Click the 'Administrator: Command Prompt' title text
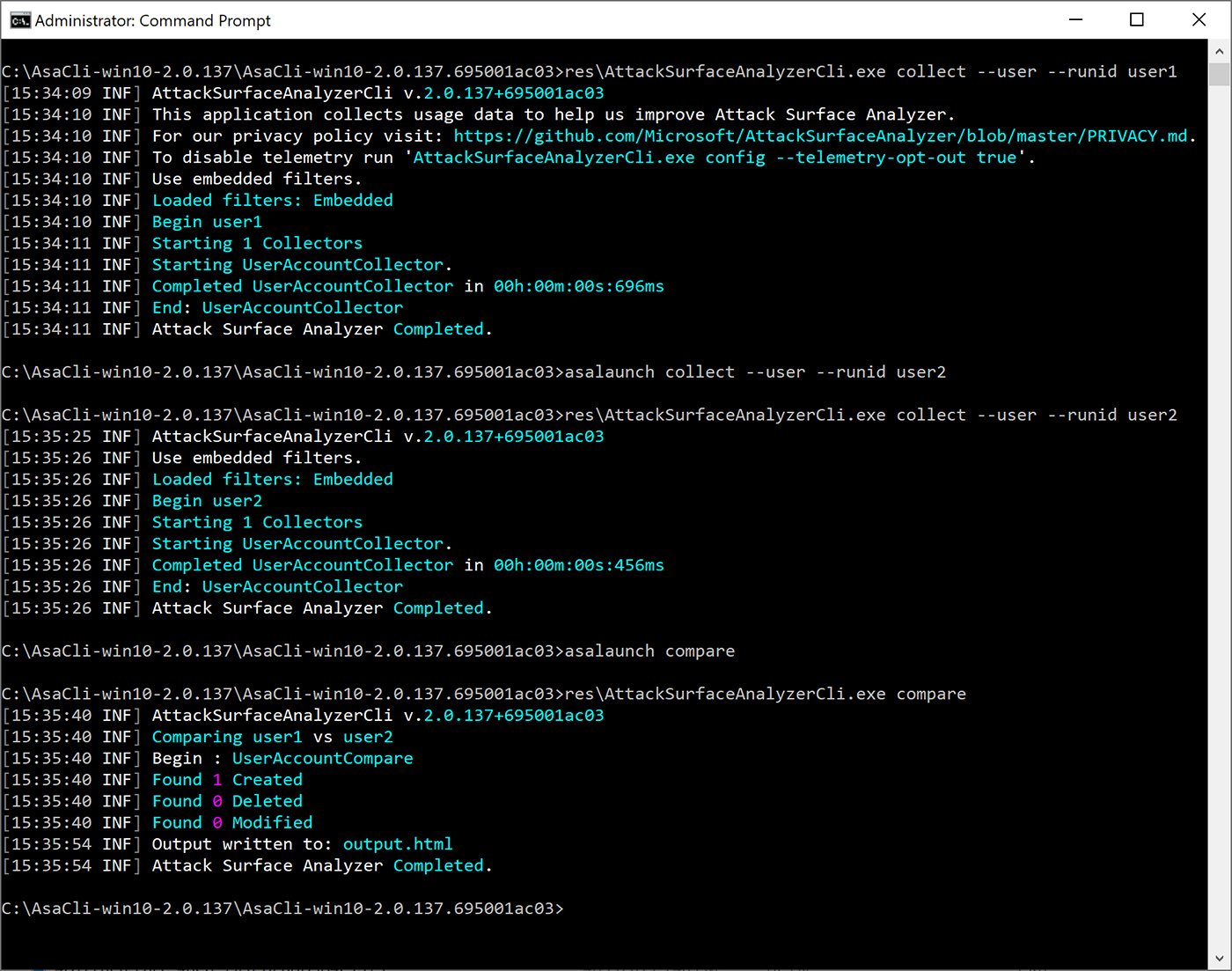 click(x=153, y=20)
